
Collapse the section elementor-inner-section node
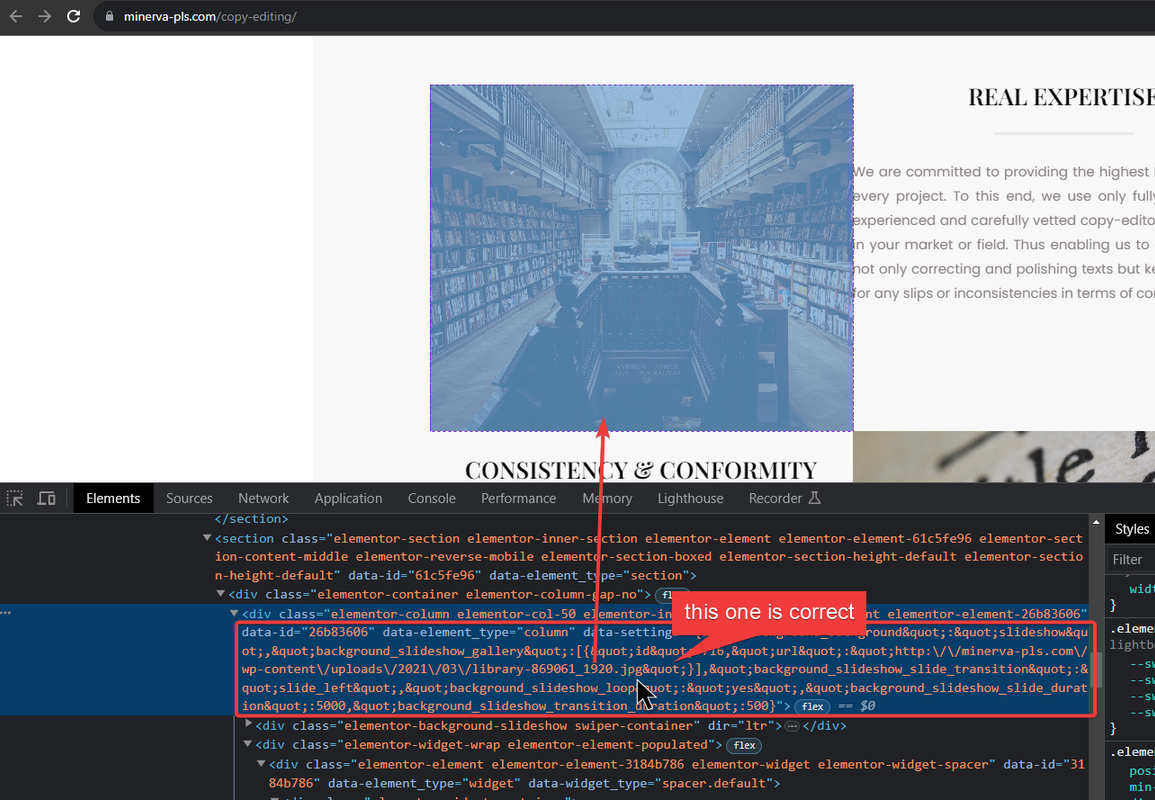[207, 538]
